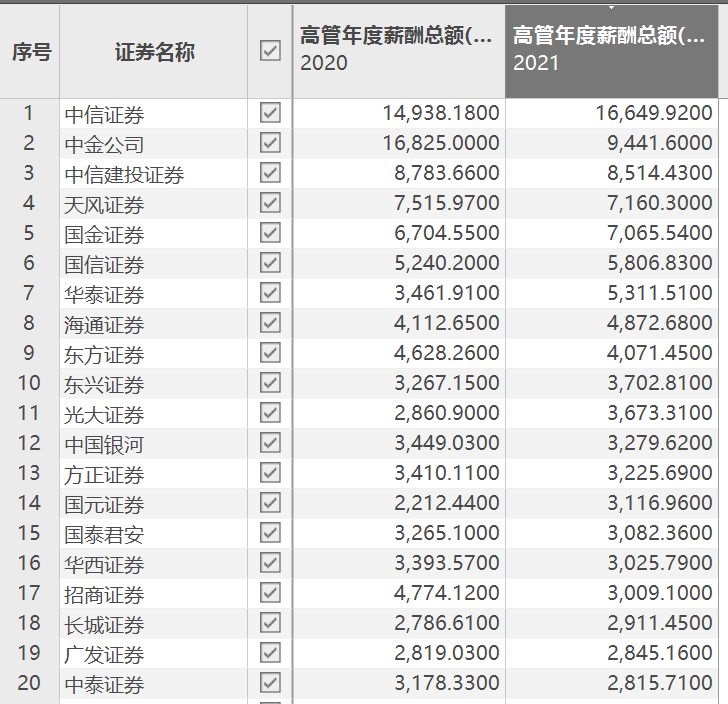Click the 2020 value 14,938.1800
The width and height of the screenshot is (728, 704).
(441, 113)
